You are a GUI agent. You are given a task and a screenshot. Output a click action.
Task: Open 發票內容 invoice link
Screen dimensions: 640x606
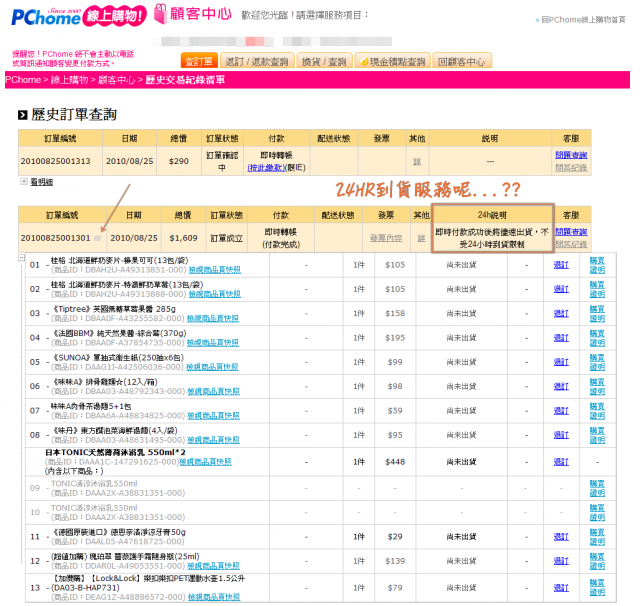386,238
